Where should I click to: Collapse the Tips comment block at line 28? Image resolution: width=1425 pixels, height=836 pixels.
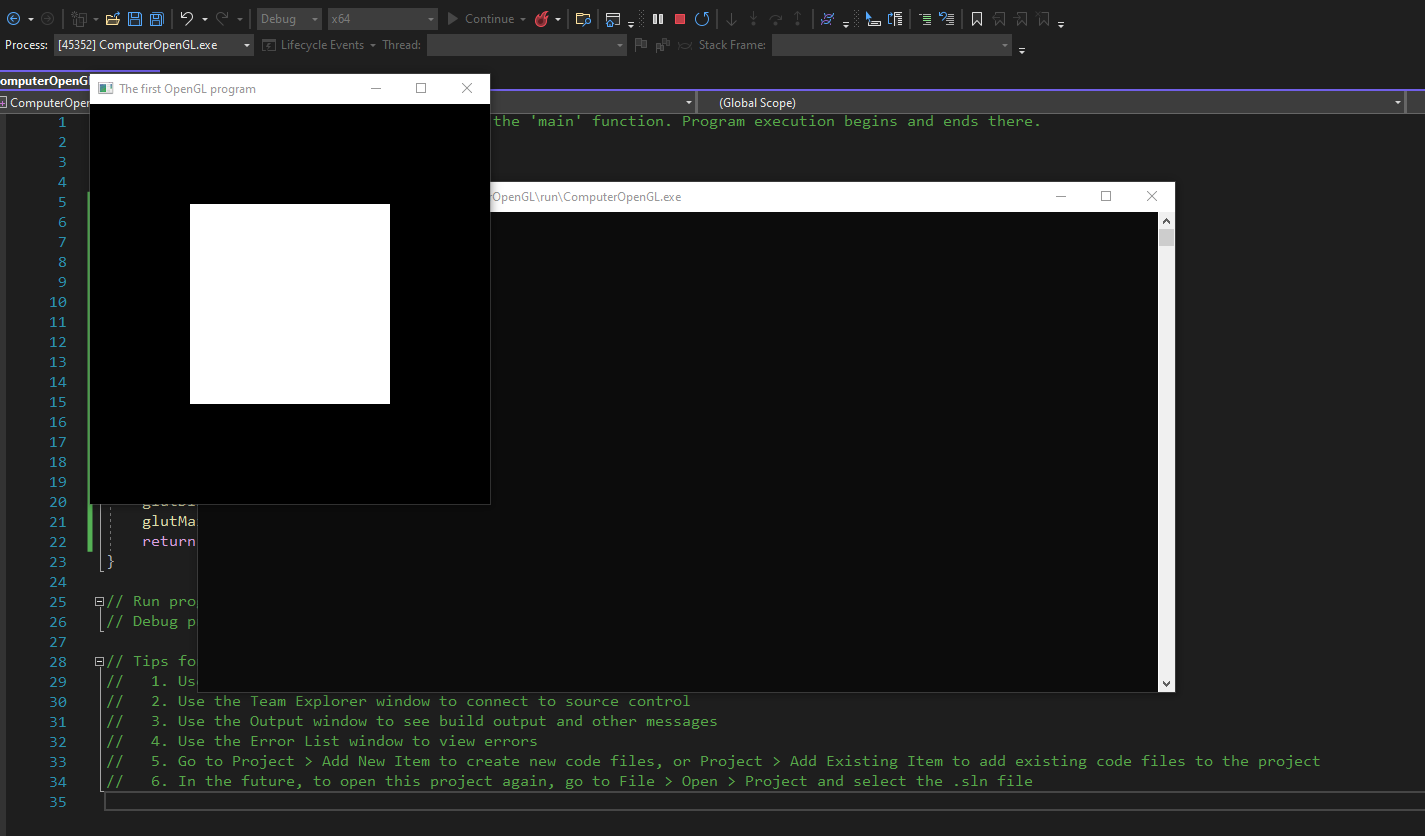pos(99,661)
